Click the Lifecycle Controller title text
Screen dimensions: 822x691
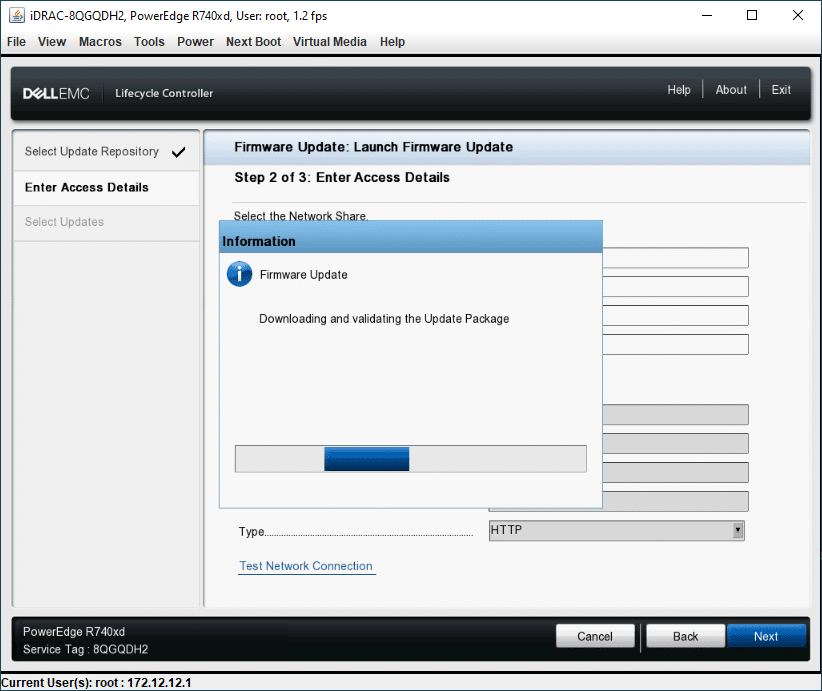pos(164,93)
